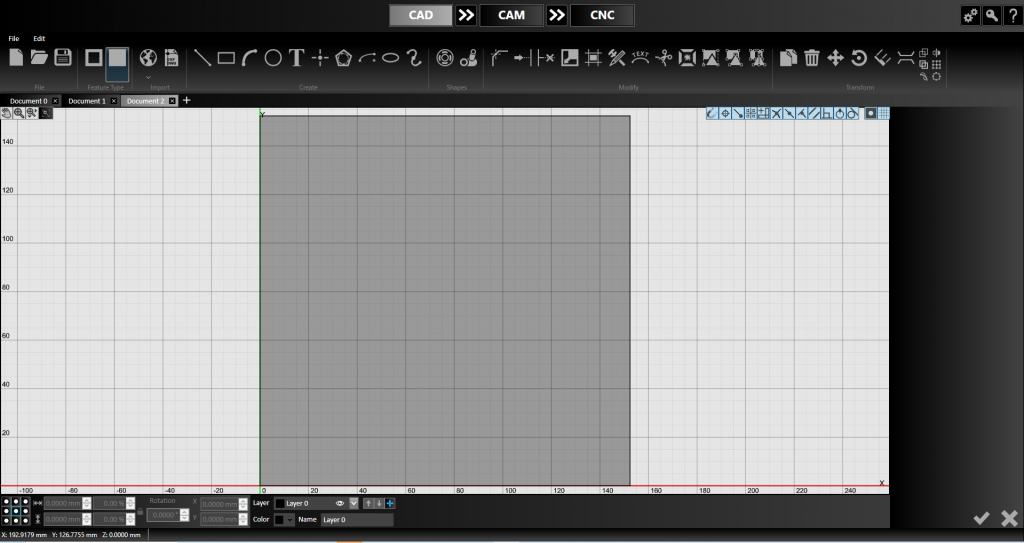Viewport: 1024px width, 543px height.
Task: Select the filled feature type square
Action: [x=118, y=63]
